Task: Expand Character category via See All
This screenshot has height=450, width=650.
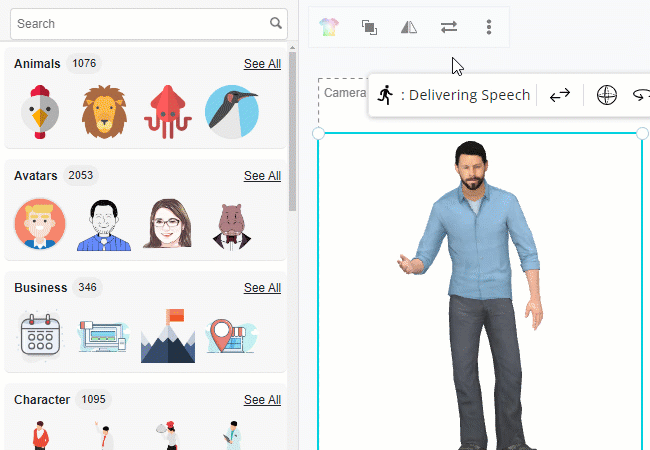Action: (262, 400)
